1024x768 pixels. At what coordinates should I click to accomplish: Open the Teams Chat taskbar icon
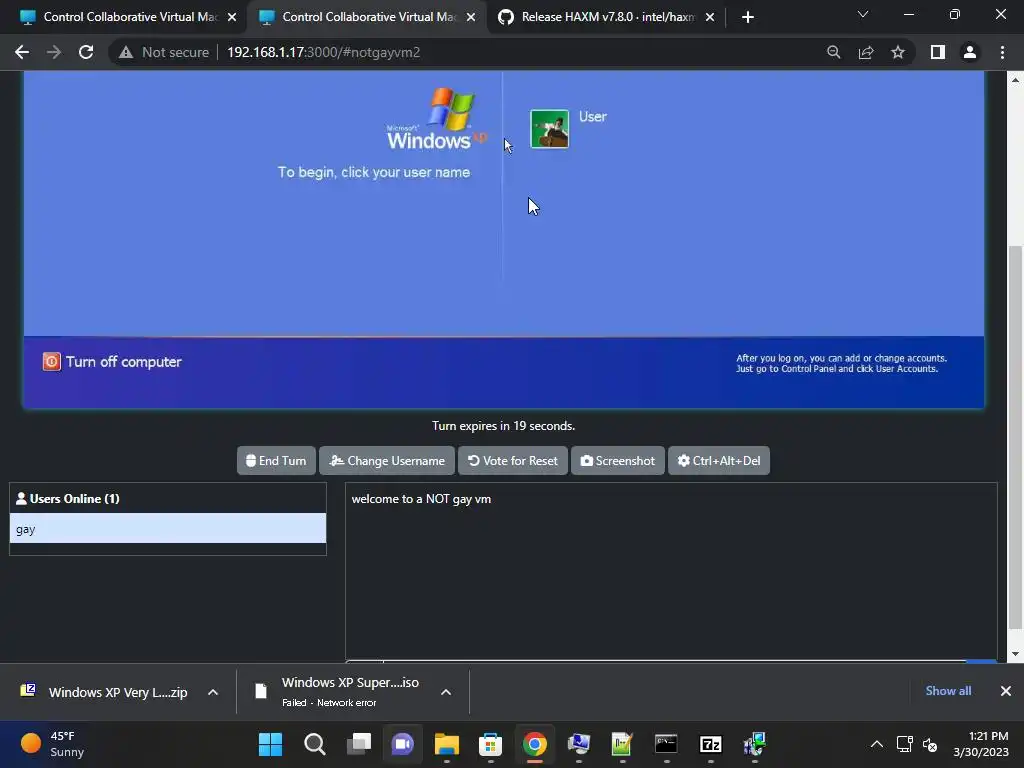point(402,744)
